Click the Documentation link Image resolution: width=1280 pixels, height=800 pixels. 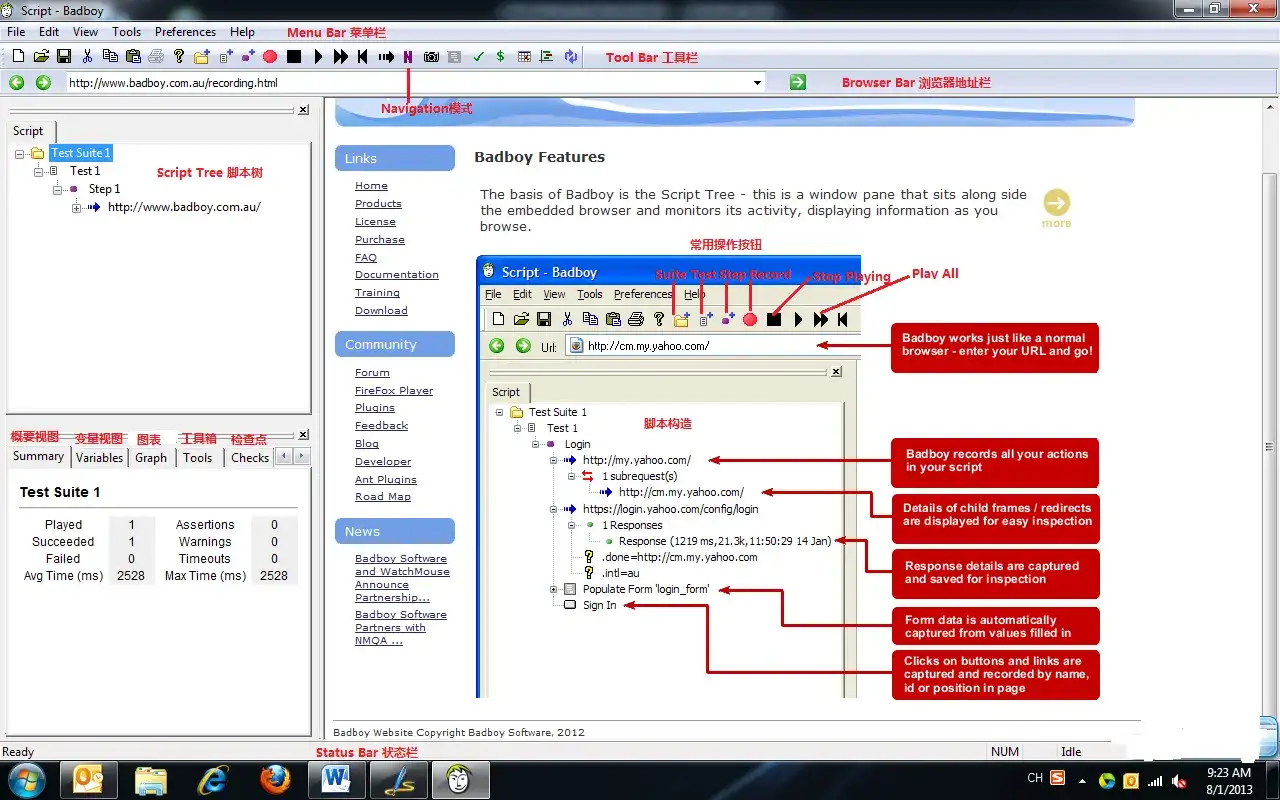point(397,275)
